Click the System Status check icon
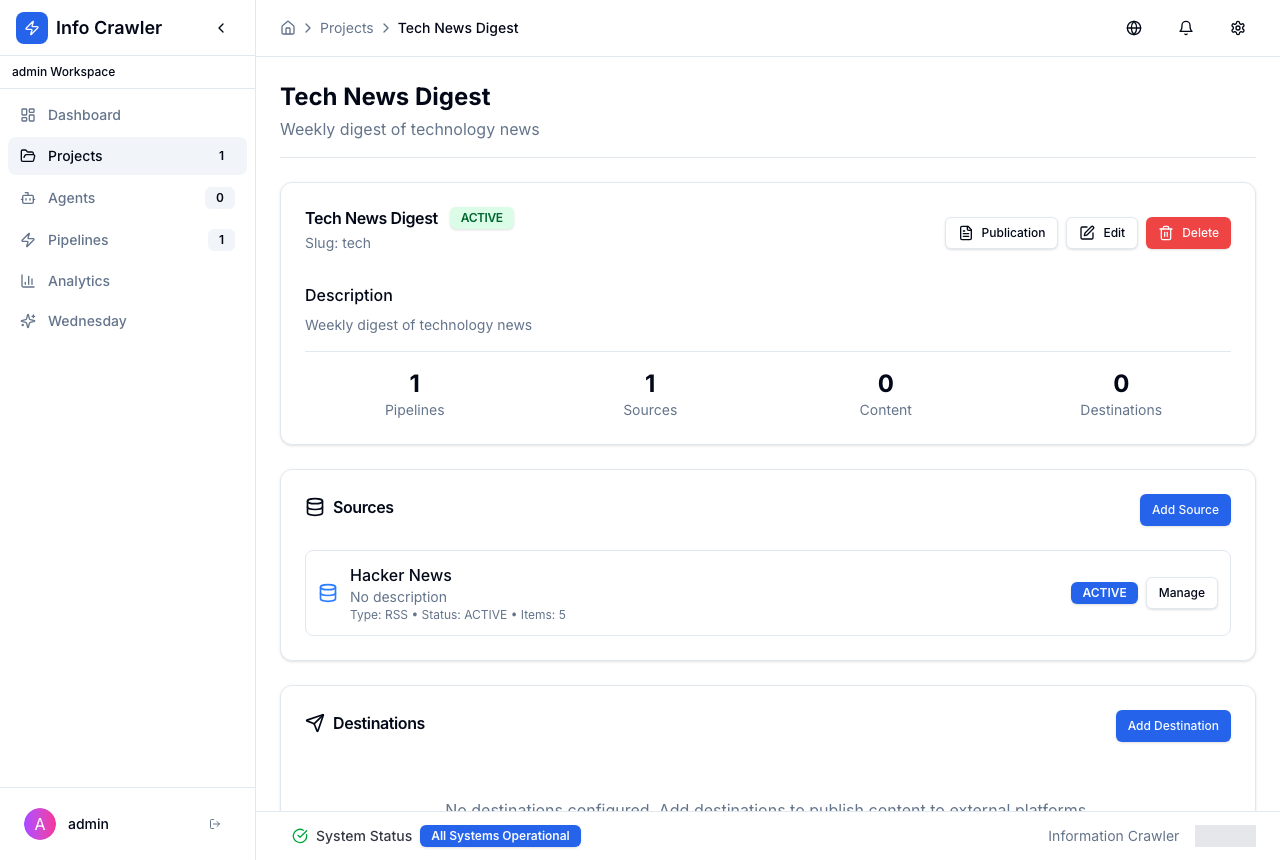This screenshot has height=860, width=1280. click(300, 836)
